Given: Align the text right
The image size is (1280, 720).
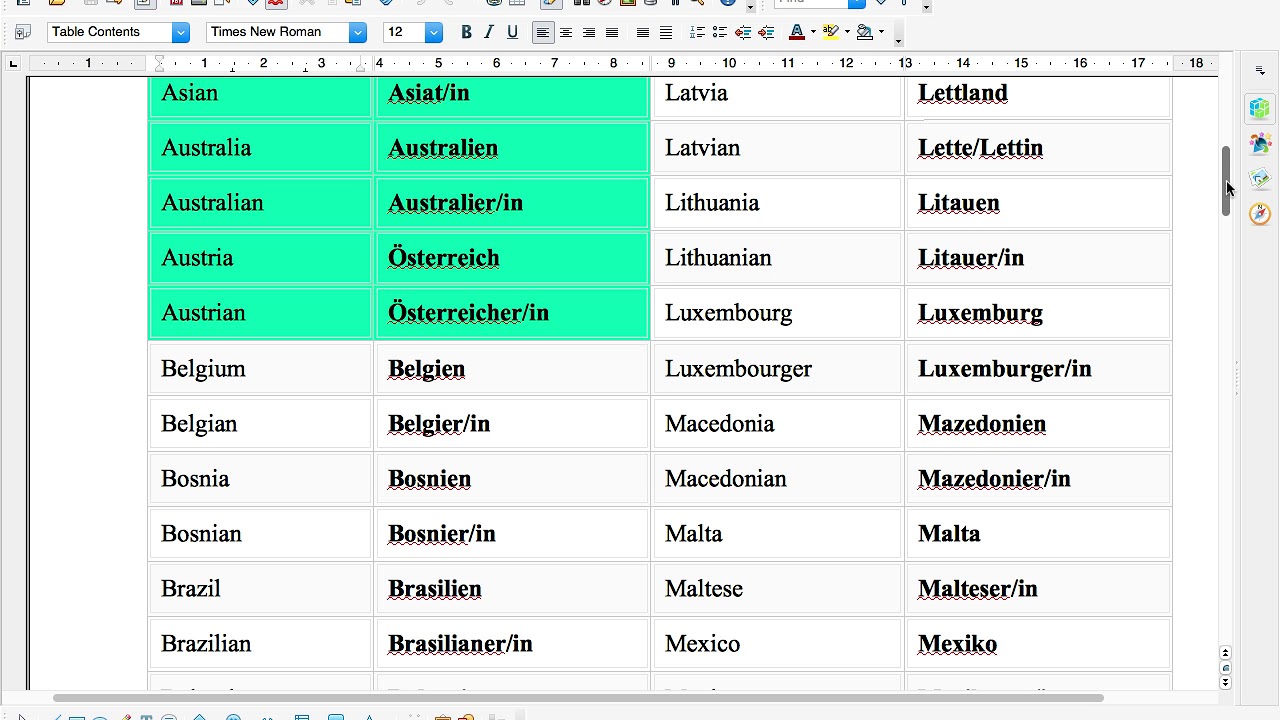Looking at the screenshot, I should tap(589, 33).
